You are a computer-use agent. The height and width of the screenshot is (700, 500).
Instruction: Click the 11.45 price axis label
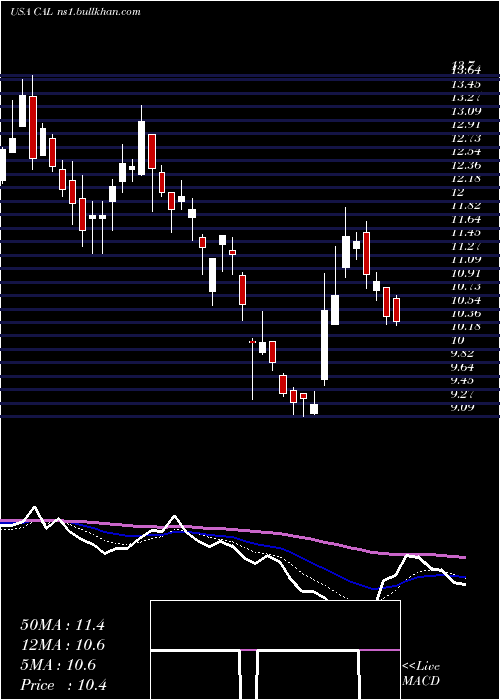(467, 233)
